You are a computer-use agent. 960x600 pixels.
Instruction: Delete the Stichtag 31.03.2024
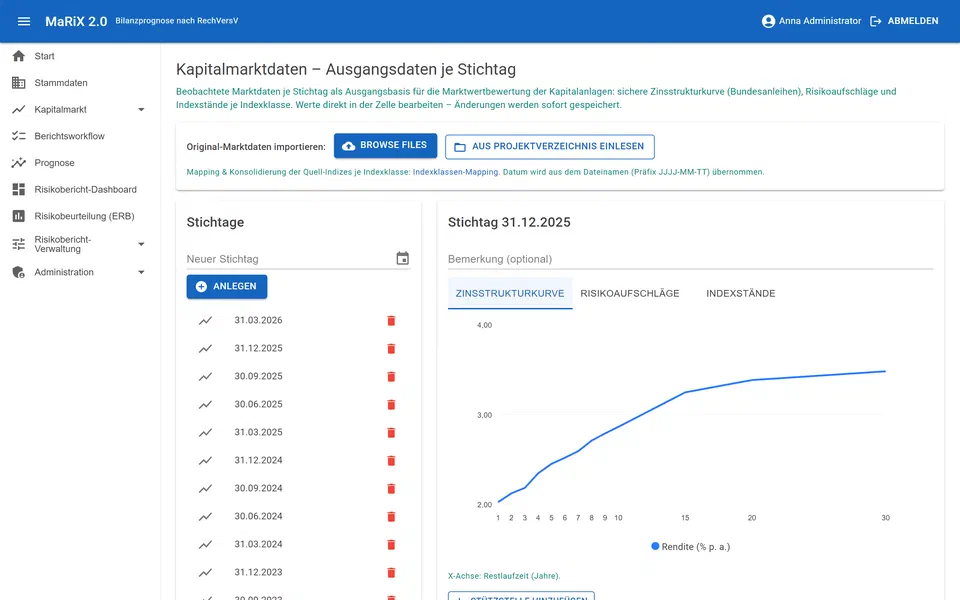coord(391,545)
